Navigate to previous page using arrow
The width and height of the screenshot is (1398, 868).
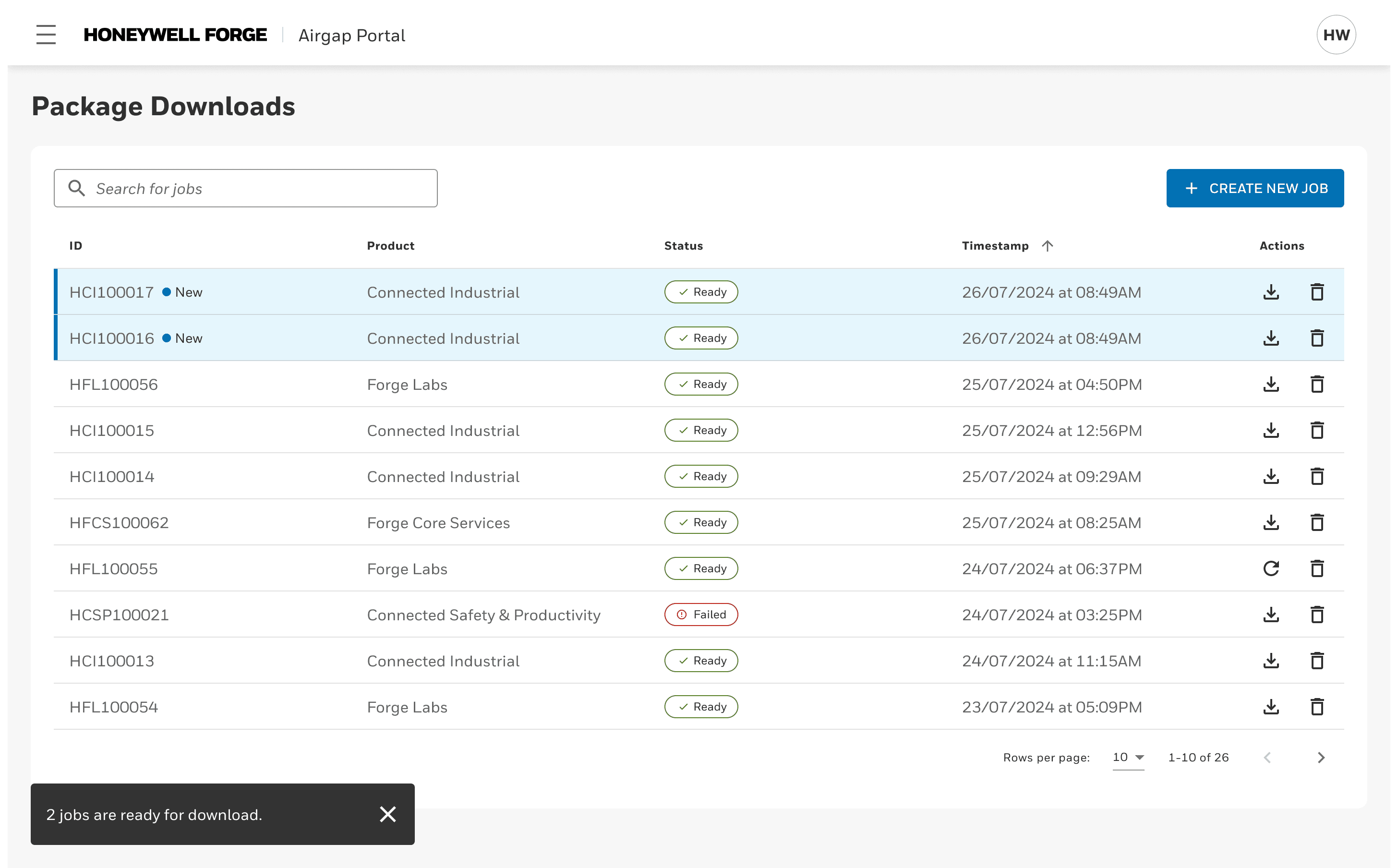1267,758
